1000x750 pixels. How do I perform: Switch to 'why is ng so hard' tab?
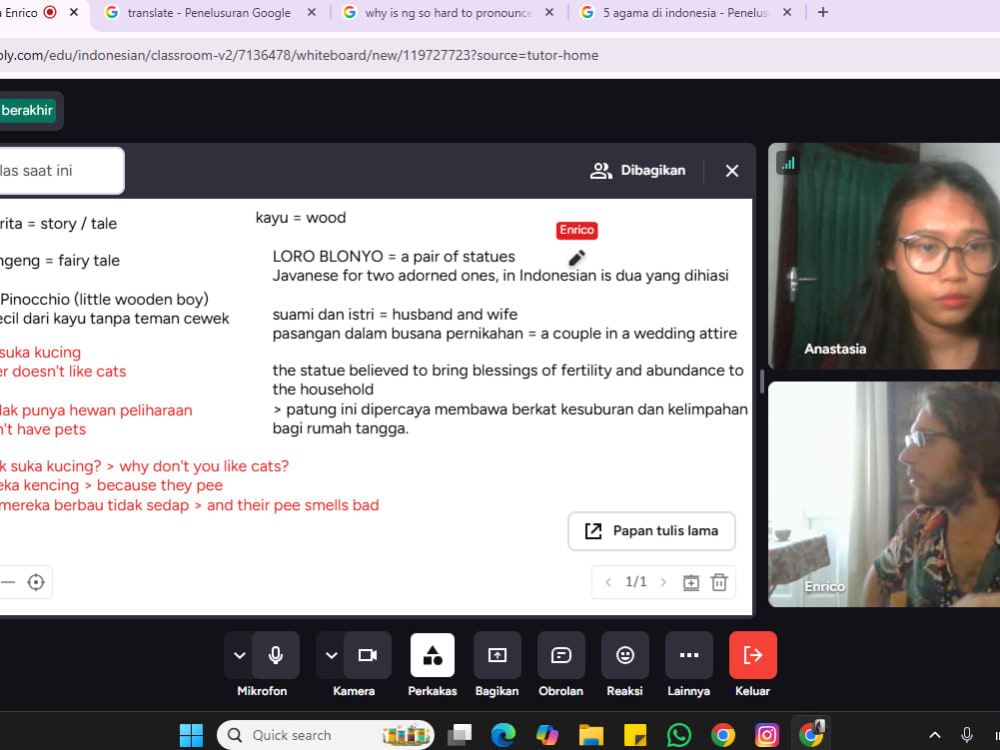(x=448, y=13)
